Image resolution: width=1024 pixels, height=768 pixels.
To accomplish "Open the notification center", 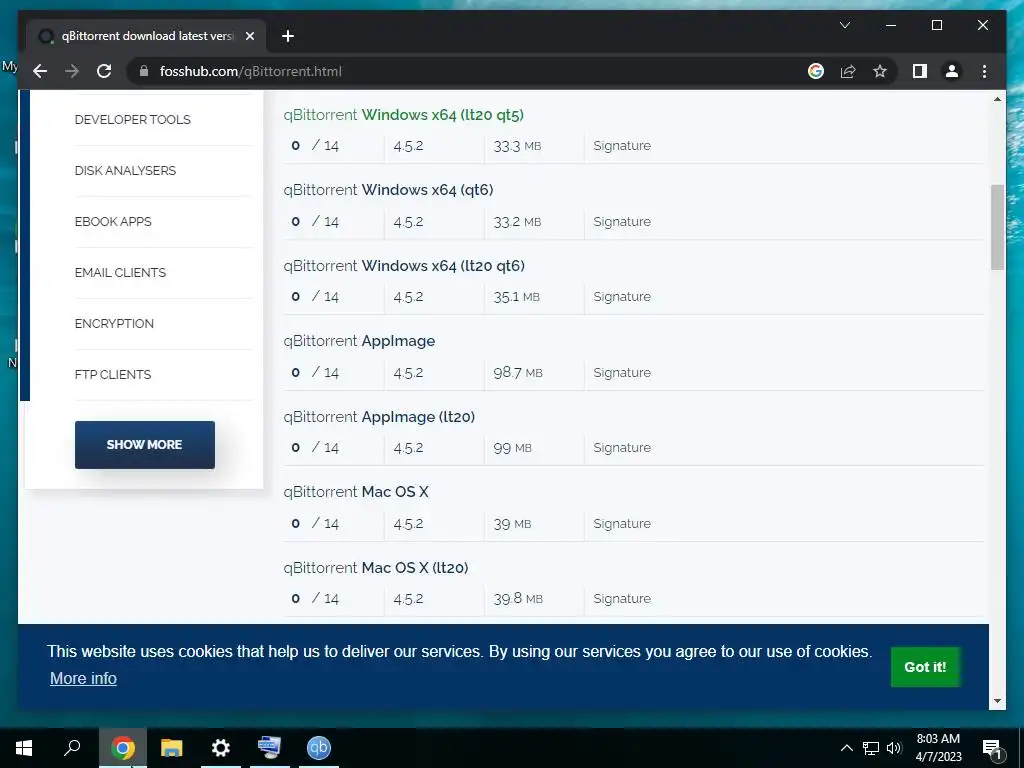I will (x=992, y=748).
